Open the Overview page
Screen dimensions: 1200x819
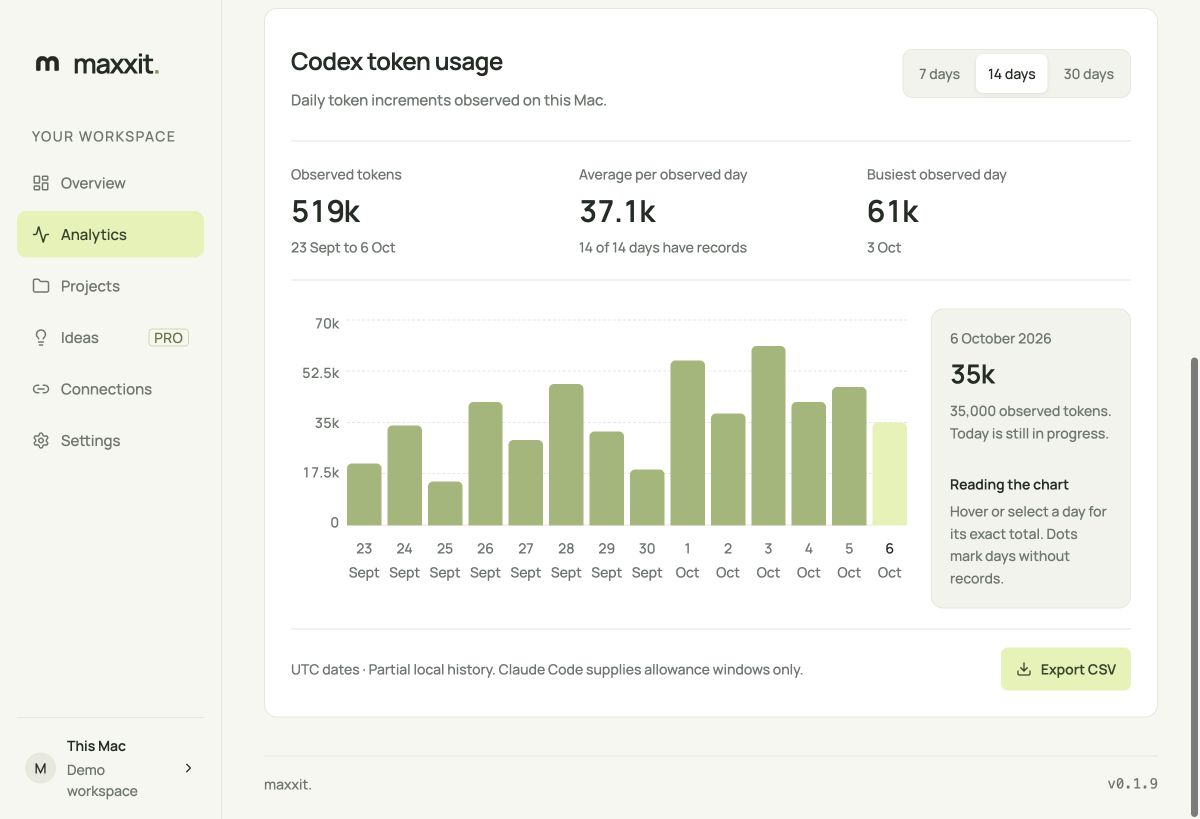coord(110,183)
